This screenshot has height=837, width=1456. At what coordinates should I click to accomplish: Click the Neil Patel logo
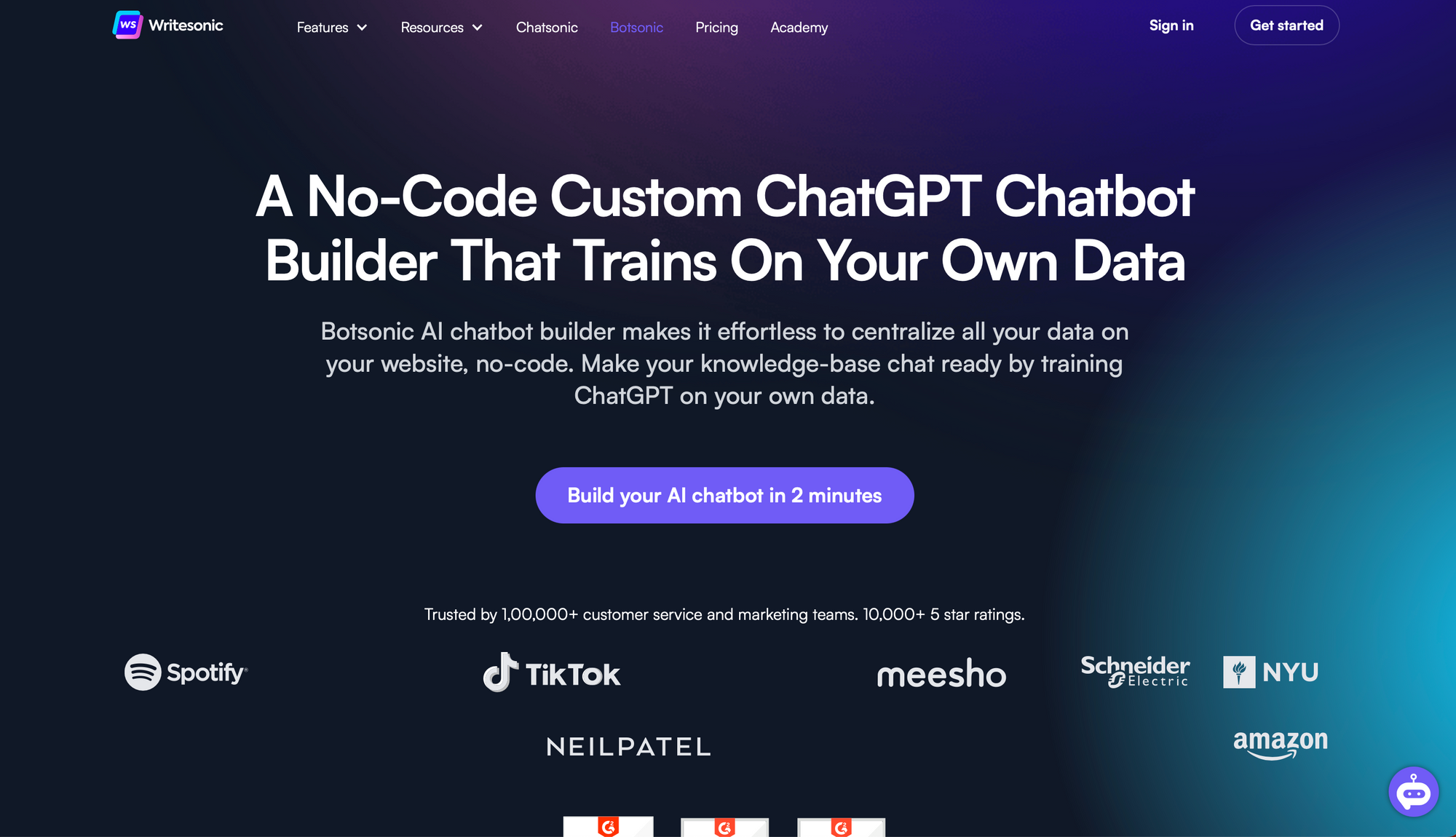coord(629,745)
